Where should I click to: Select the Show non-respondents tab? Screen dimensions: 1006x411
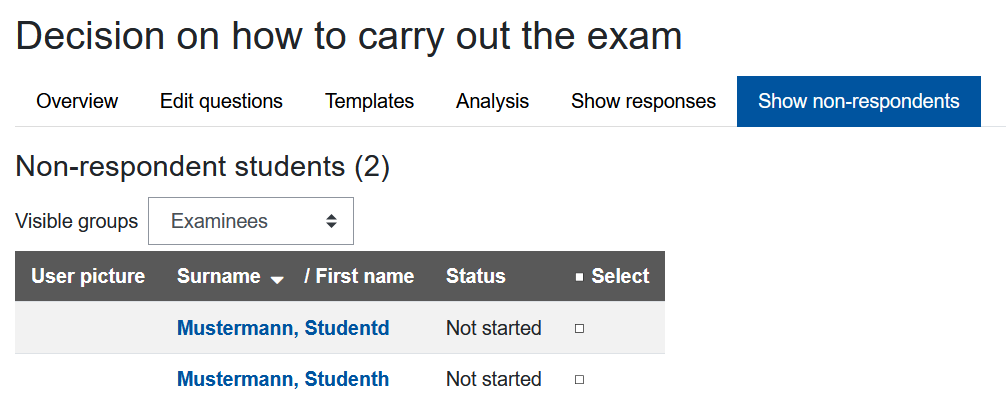(858, 101)
